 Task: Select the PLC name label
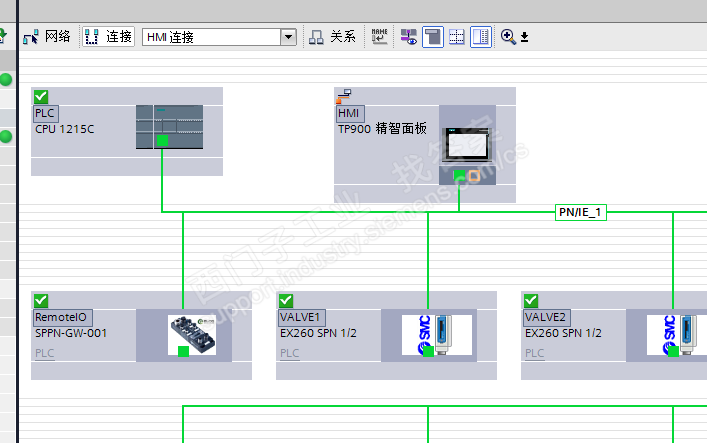(x=45, y=113)
